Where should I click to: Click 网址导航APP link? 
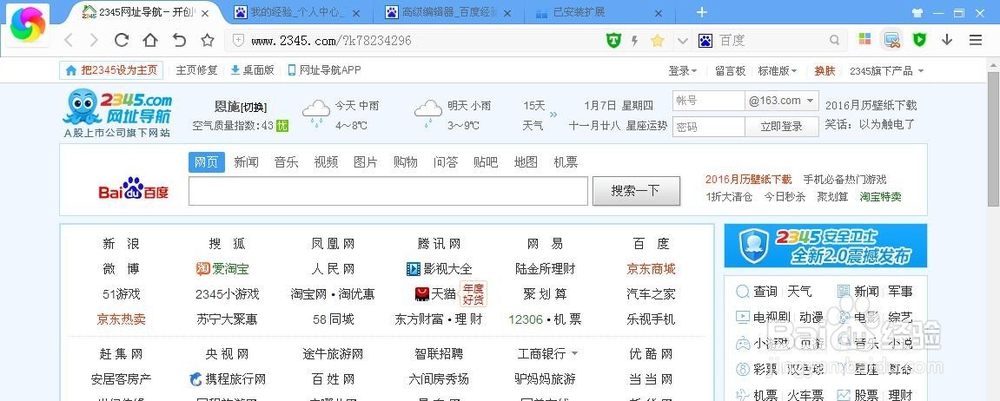point(325,70)
